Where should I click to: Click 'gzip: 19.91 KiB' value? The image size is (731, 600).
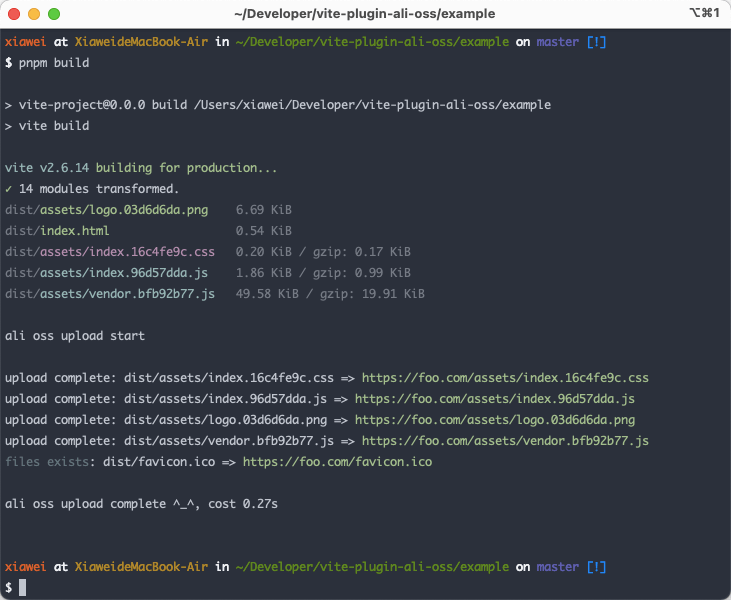coord(372,294)
